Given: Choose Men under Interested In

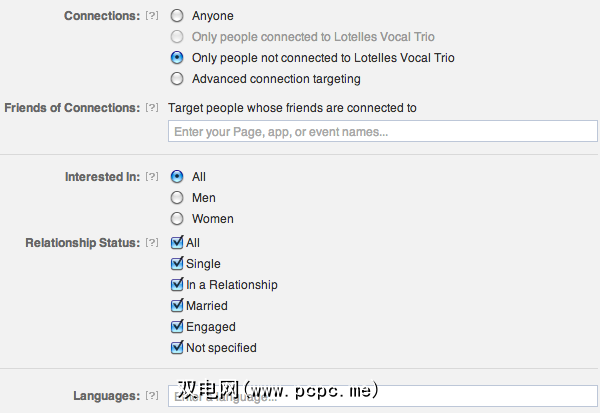Looking at the screenshot, I should 177,198.
